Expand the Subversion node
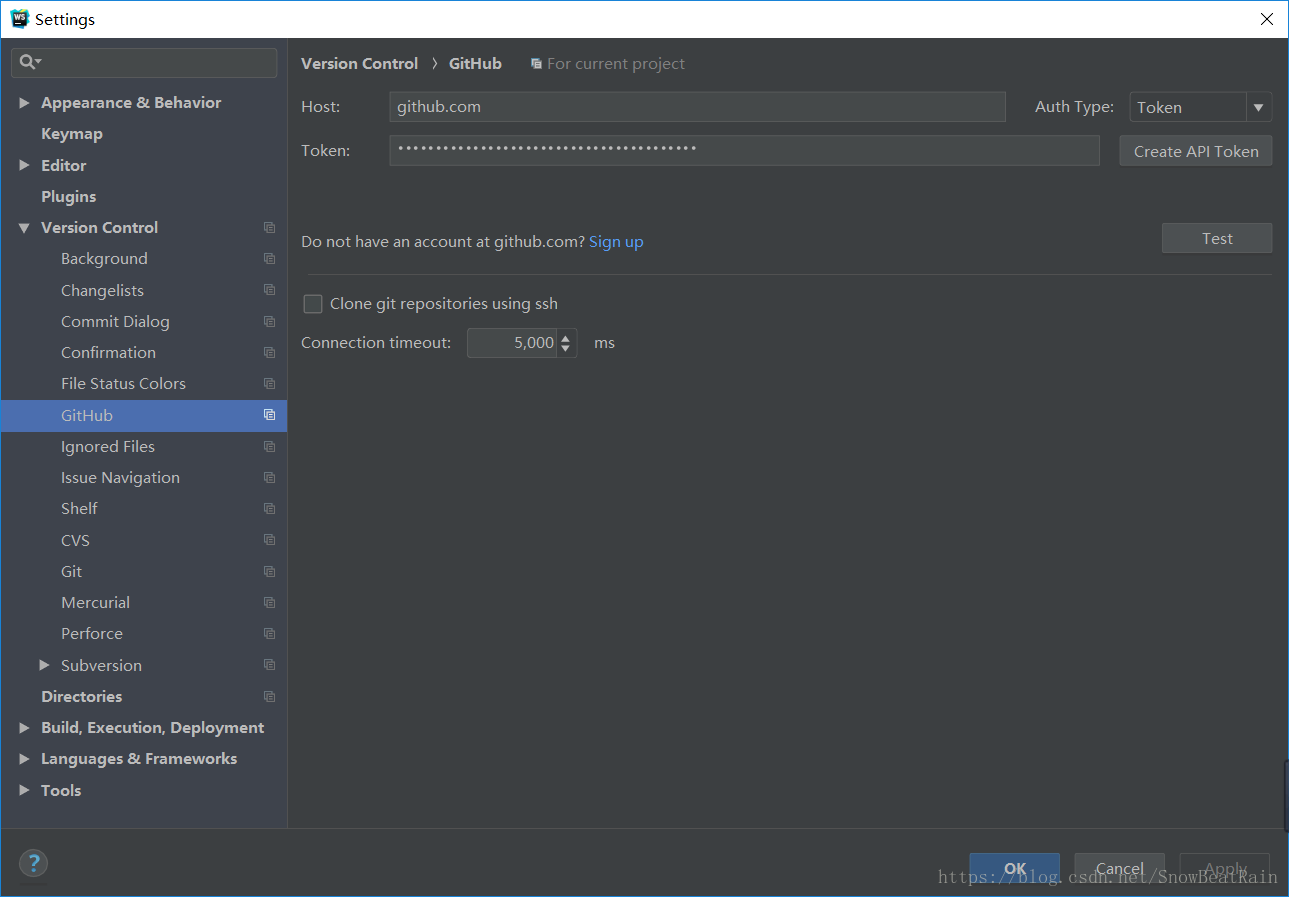 pos(44,665)
